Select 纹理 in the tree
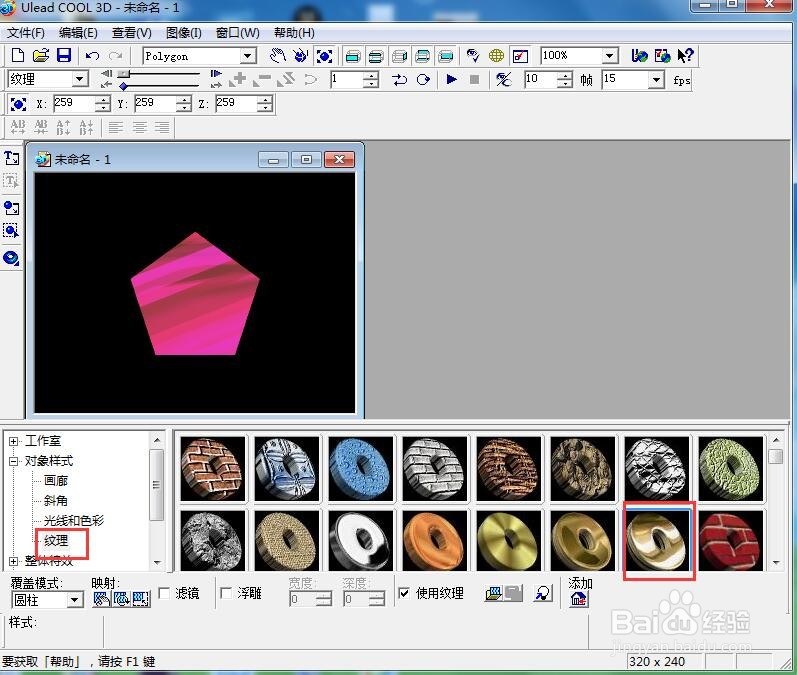Image resolution: width=797 pixels, height=675 pixels. tap(56, 541)
